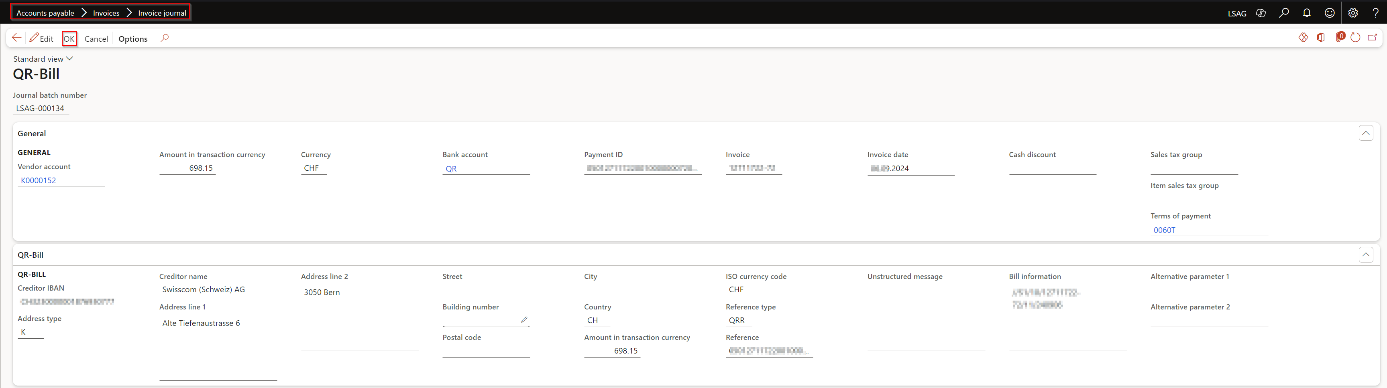The image size is (1387, 388).
Task: Click the General Currency CHF field
Action: [x=314, y=169]
